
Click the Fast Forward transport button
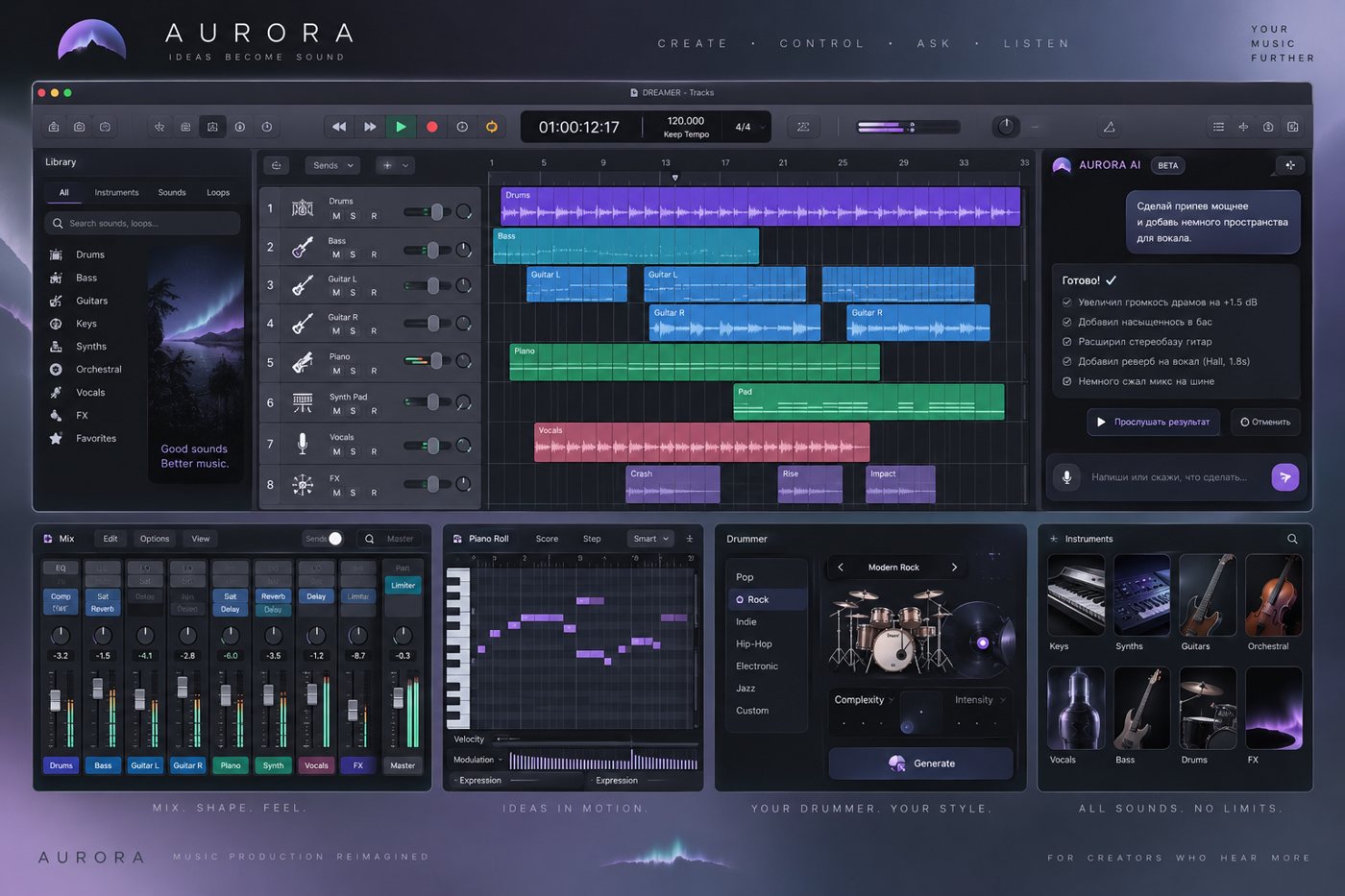point(370,127)
